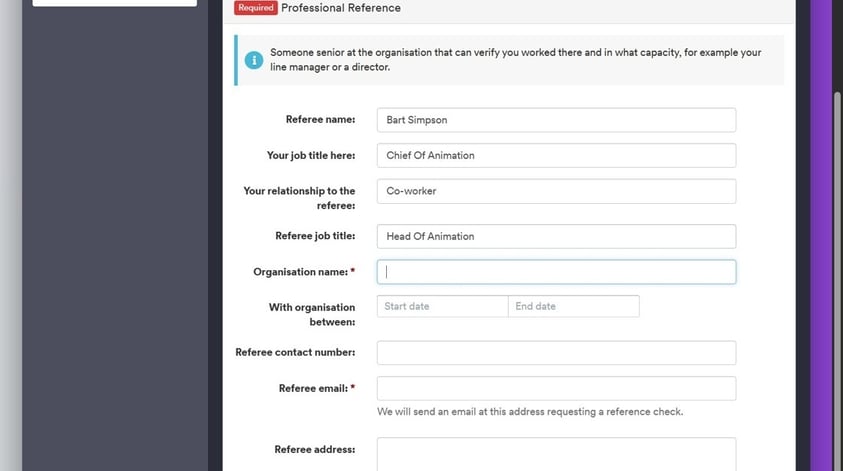Click inside the Referee address text area

click(x=556, y=453)
